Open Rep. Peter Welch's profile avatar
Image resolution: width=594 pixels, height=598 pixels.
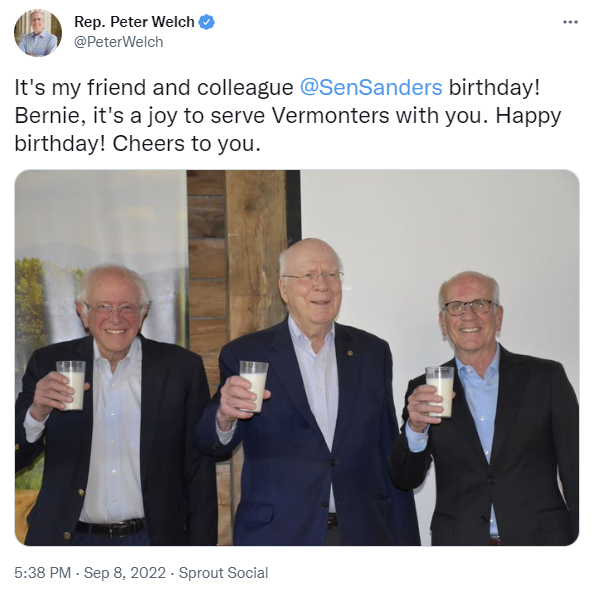(38, 33)
